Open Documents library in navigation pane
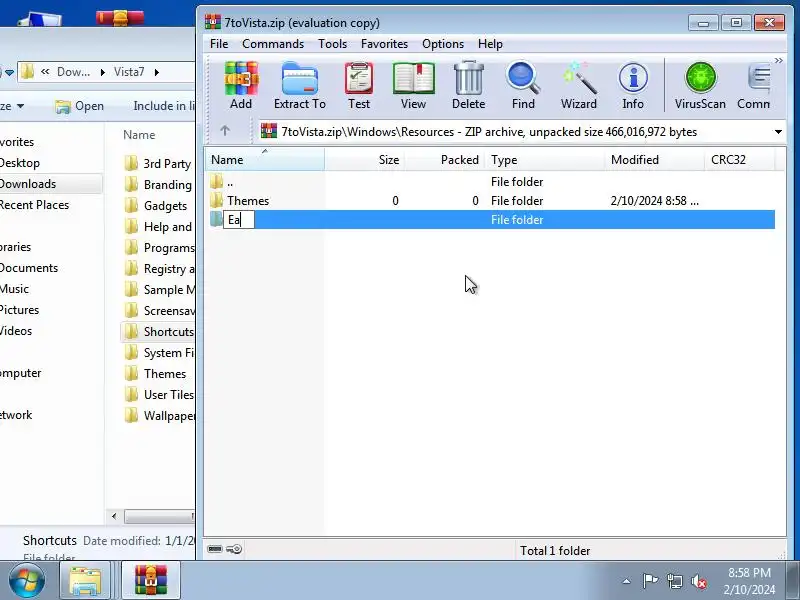Screen dimensions: 800x600 pos(29,268)
